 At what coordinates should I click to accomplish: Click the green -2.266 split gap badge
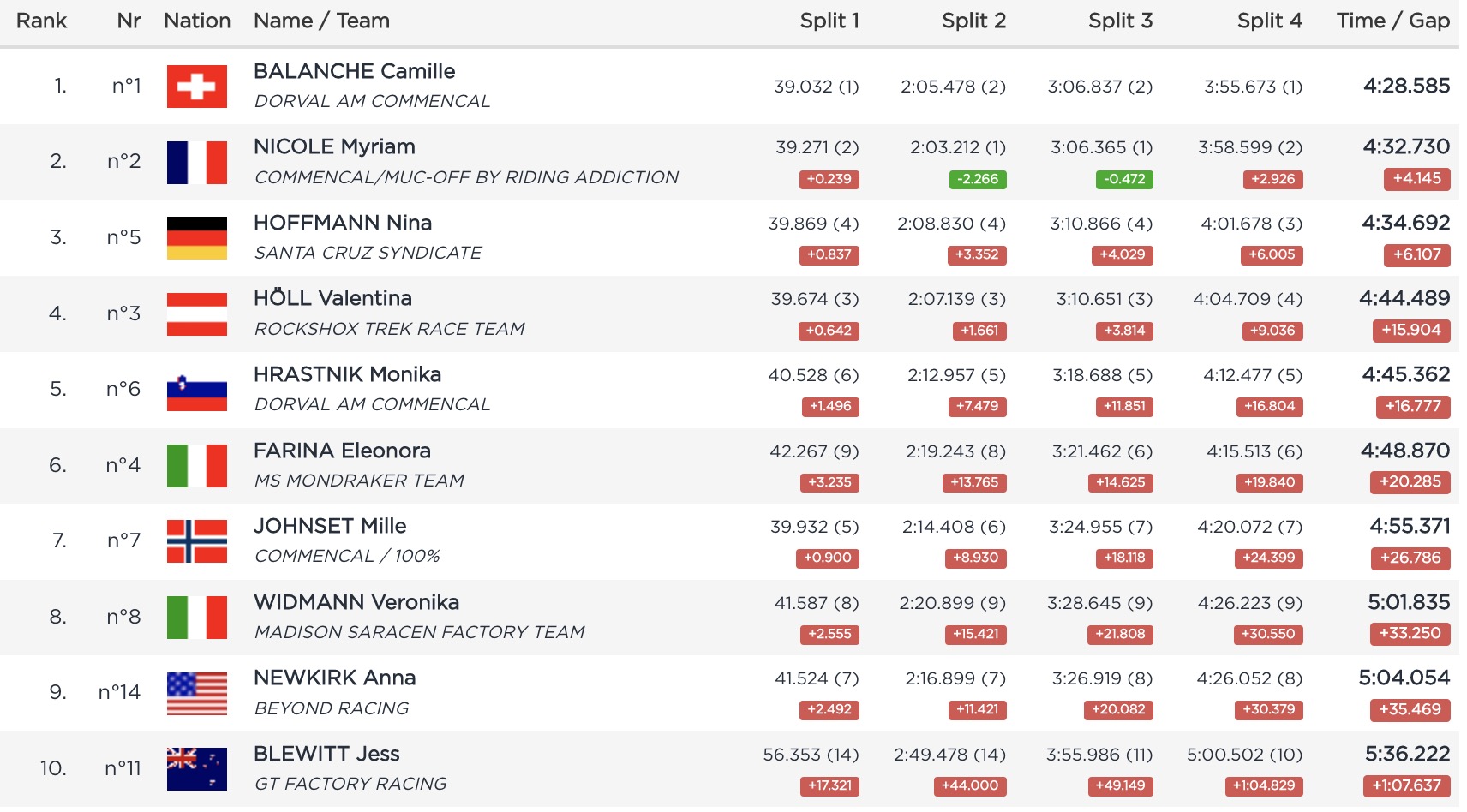(977, 179)
